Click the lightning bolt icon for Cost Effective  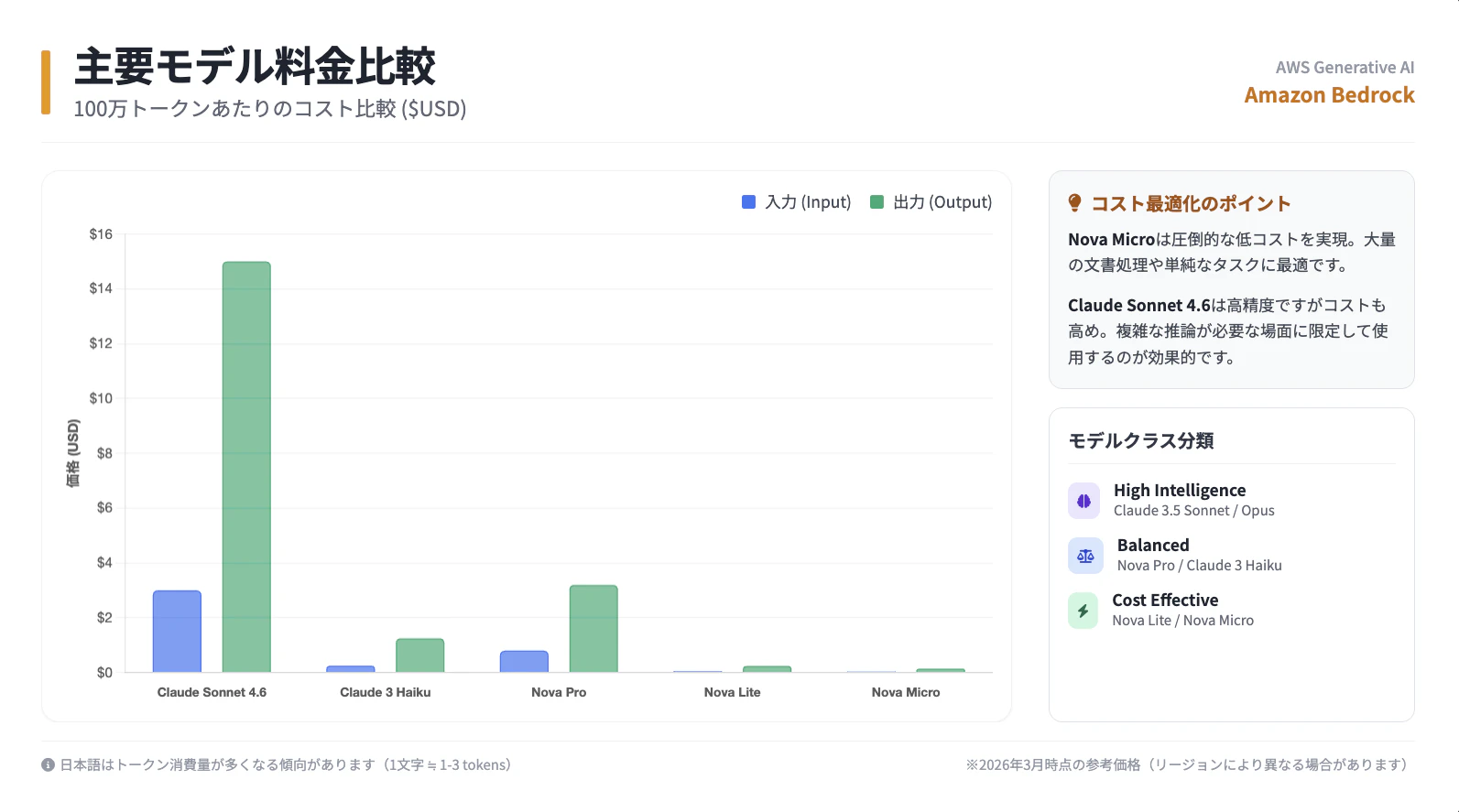tap(1083, 611)
